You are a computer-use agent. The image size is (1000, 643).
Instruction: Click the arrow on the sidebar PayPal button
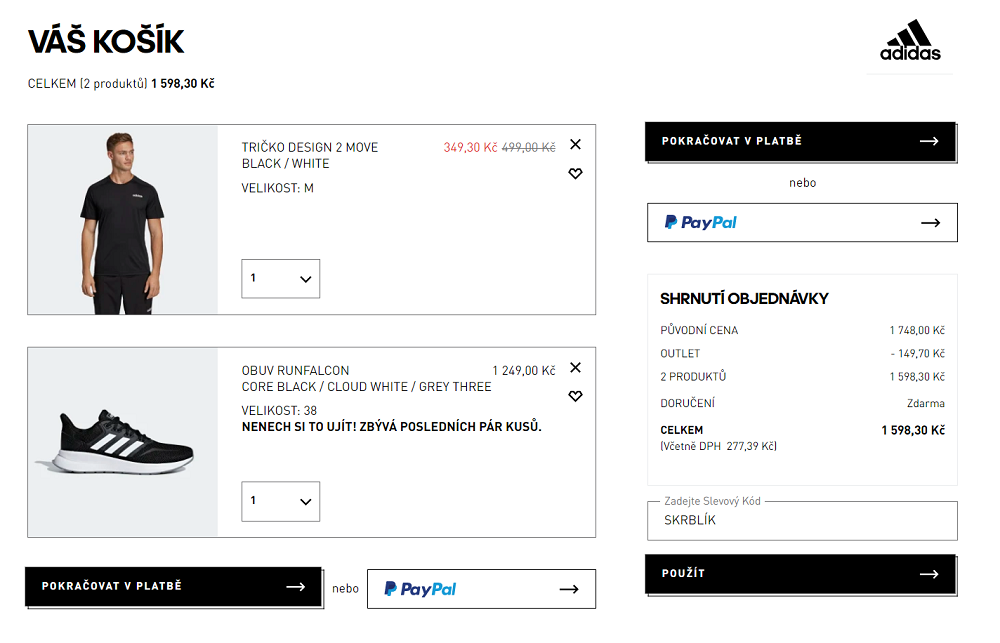click(930, 223)
